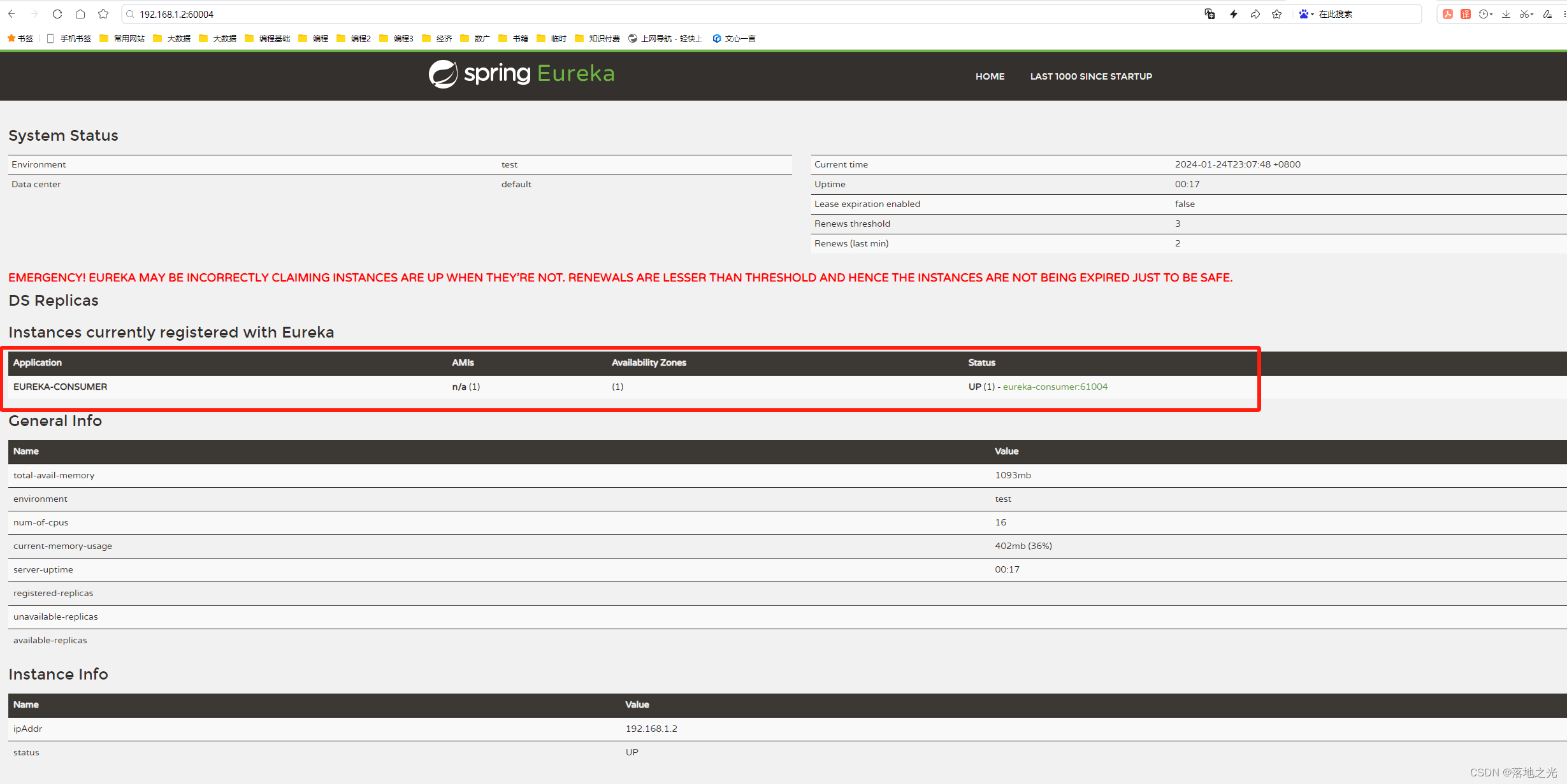Viewport: 1567px width, 784px height.
Task: Click the share arrow icon
Action: 1255,14
